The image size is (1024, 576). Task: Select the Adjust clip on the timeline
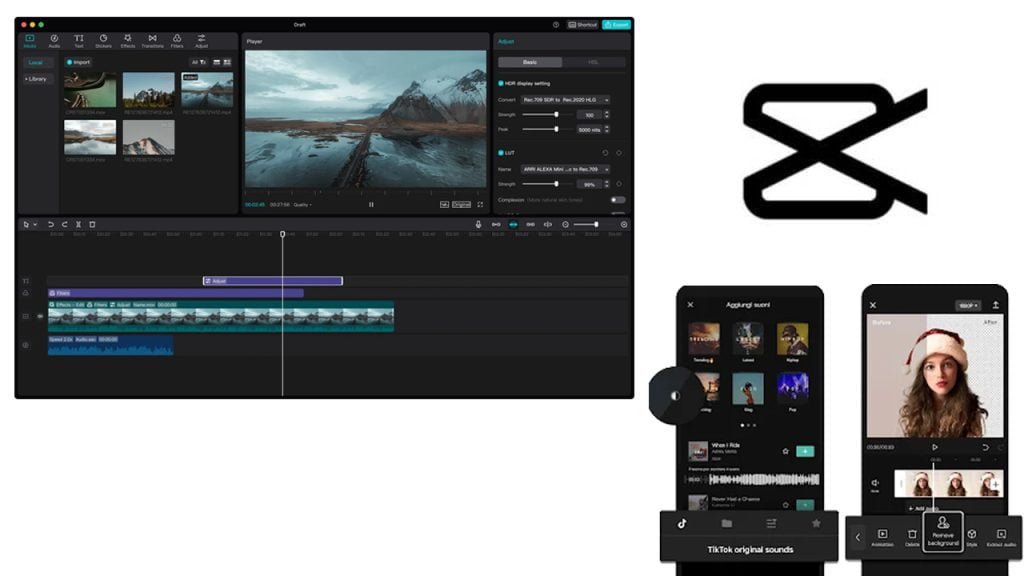pos(273,281)
